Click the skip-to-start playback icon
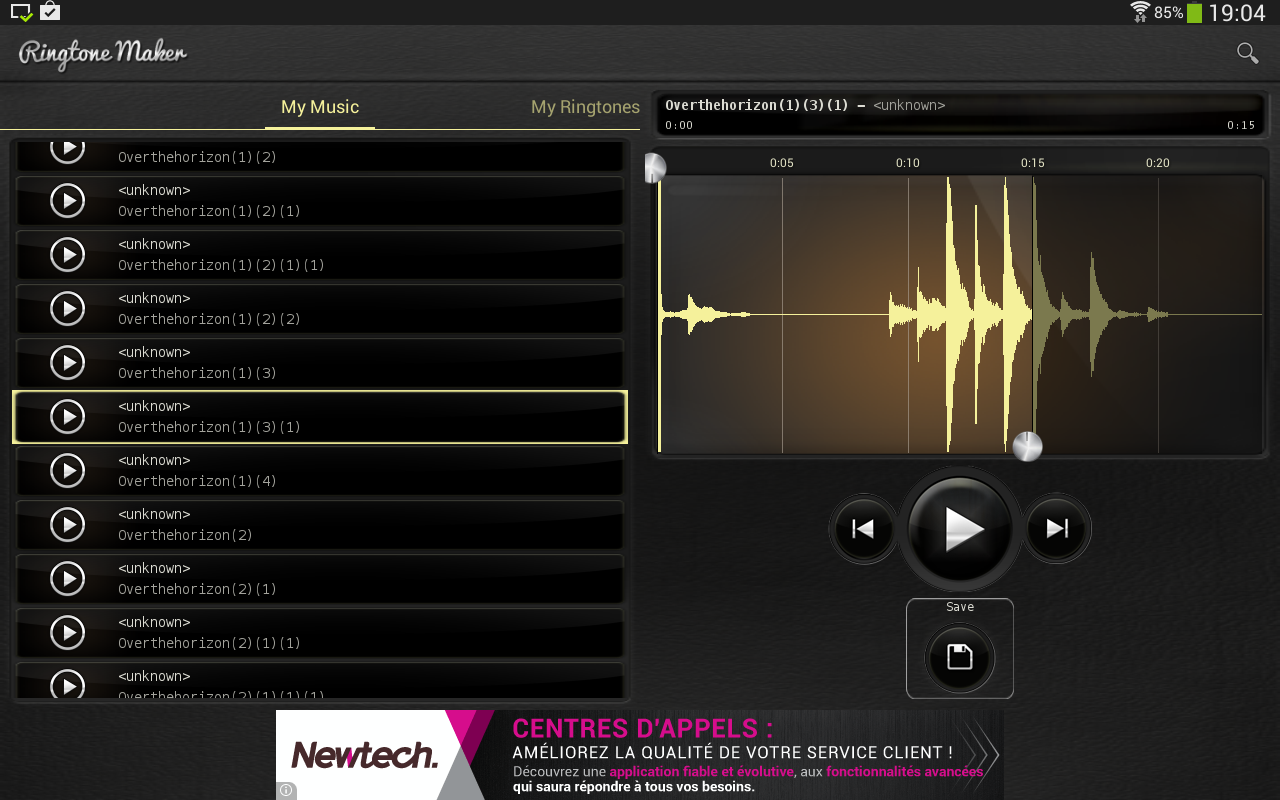 (862, 528)
